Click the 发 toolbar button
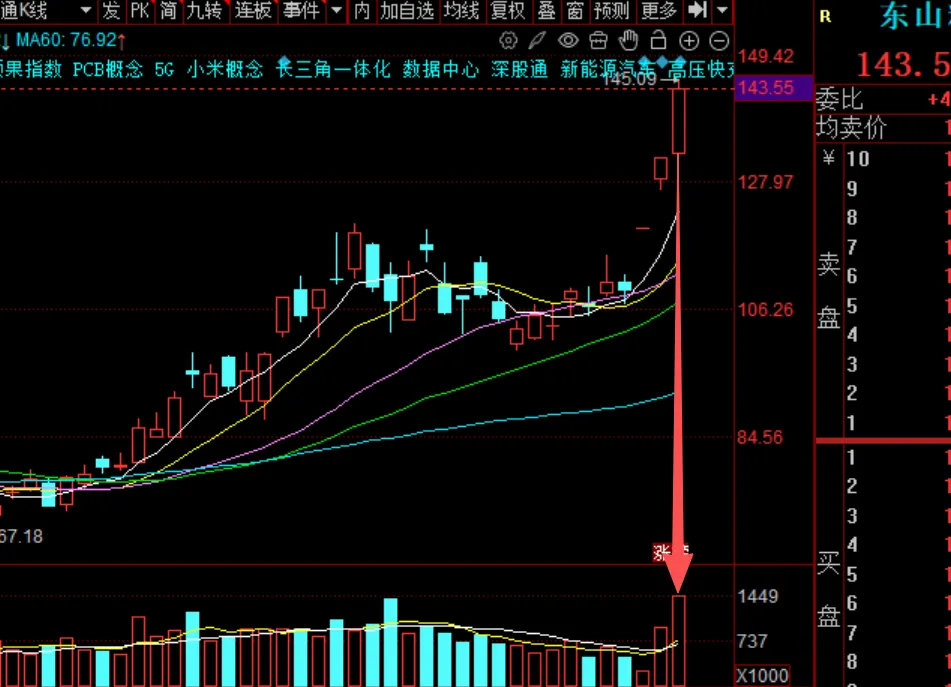The width and height of the screenshot is (951, 687). pyautogui.click(x=111, y=10)
